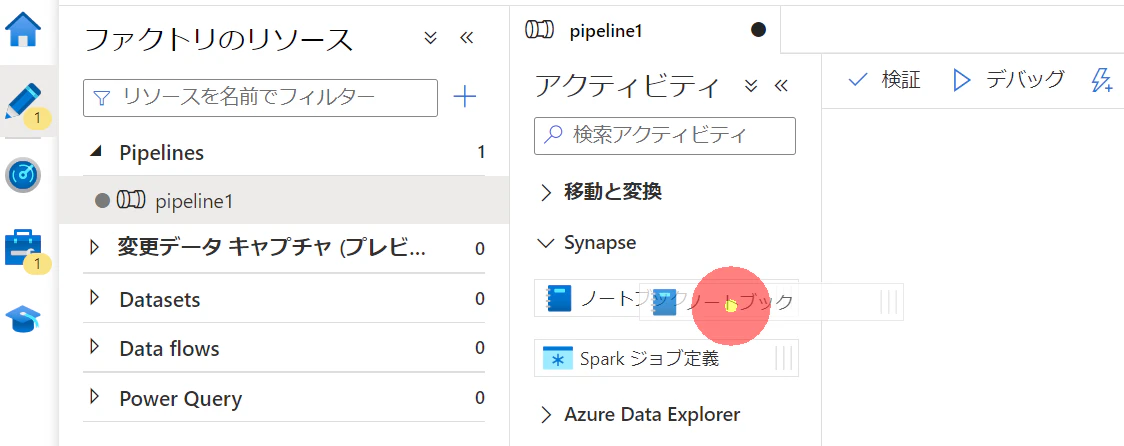Open the Monitor gauge icon
Viewport: 1124px width, 446px height.
(23, 175)
